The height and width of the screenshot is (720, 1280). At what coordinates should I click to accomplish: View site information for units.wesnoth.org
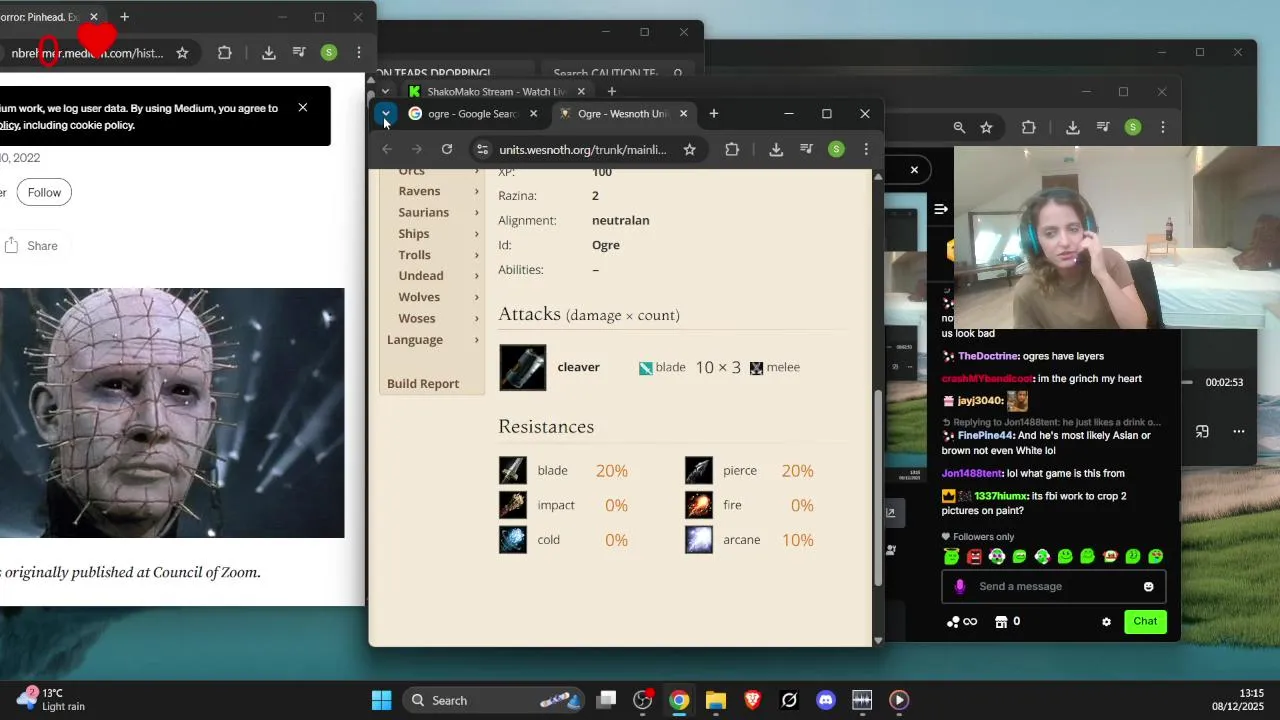(x=482, y=149)
